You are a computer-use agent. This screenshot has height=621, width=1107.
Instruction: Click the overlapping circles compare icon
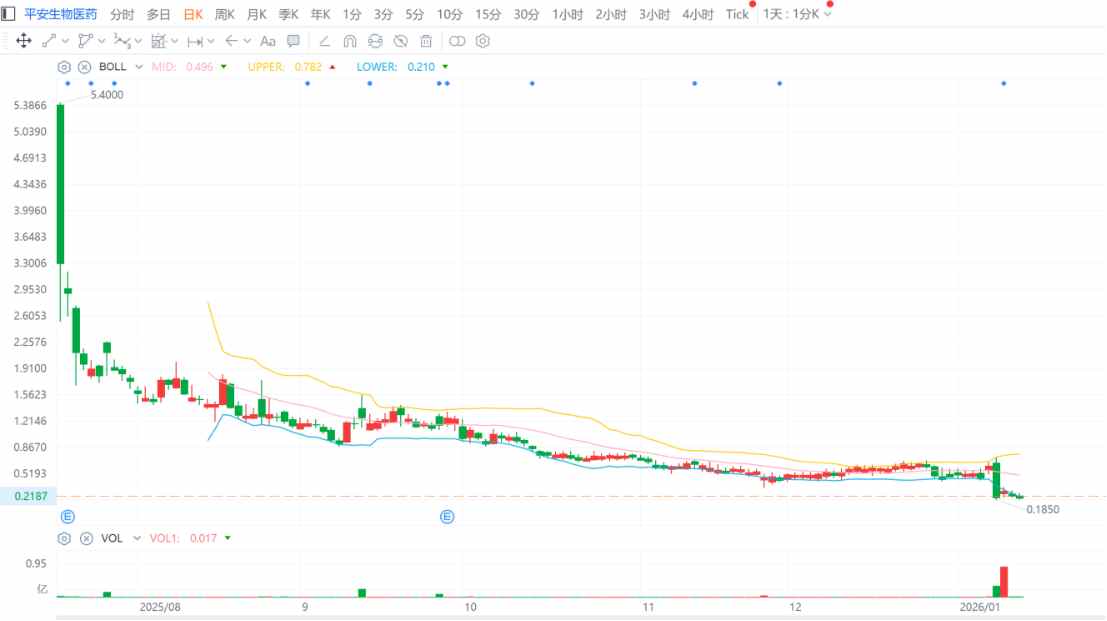[457, 41]
